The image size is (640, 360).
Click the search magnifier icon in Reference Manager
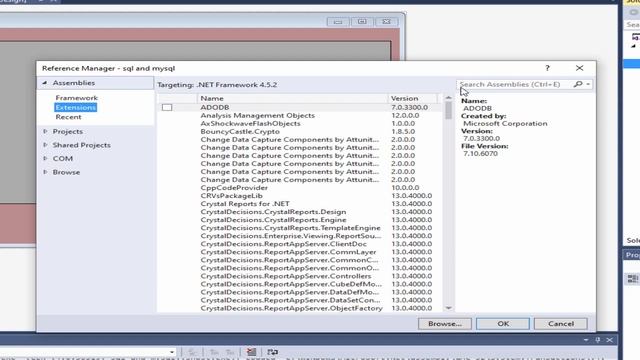(578, 84)
